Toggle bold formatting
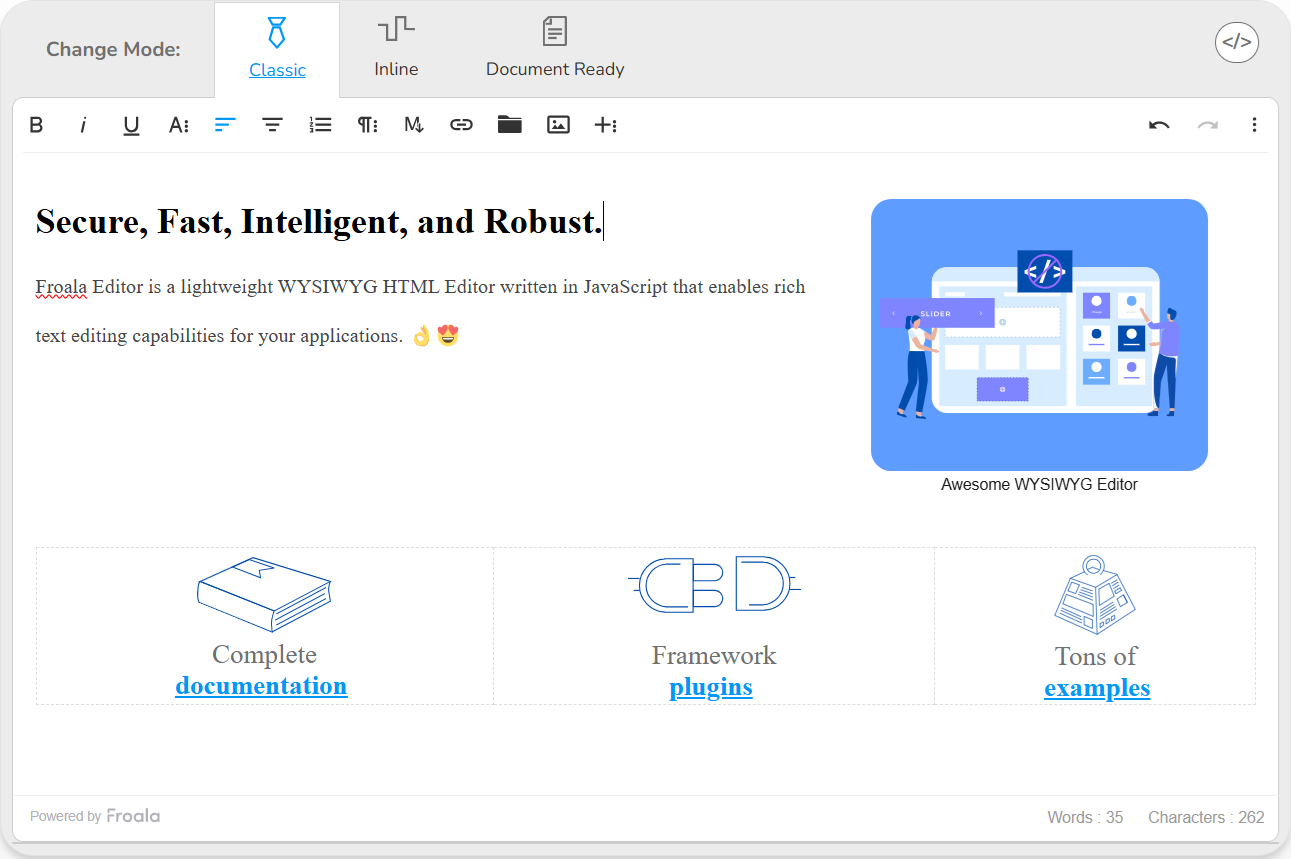Image resolution: width=1291 pixels, height=859 pixels. click(37, 124)
